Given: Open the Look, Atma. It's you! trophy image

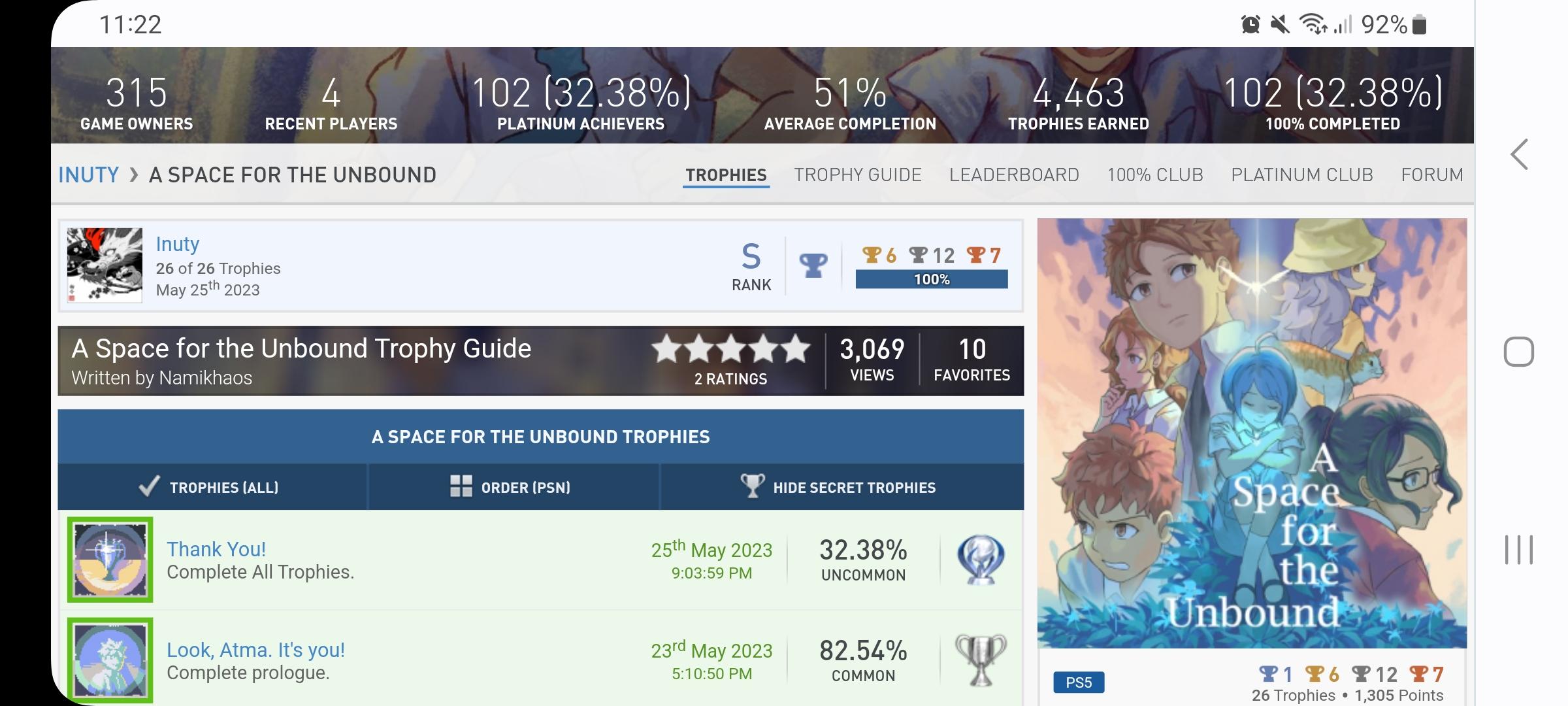Looking at the screenshot, I should click(110, 660).
